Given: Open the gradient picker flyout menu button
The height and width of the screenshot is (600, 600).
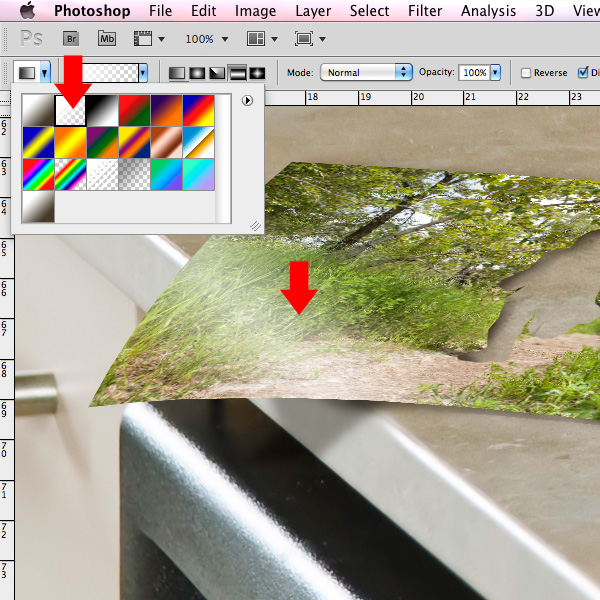Looking at the screenshot, I should tap(247, 101).
